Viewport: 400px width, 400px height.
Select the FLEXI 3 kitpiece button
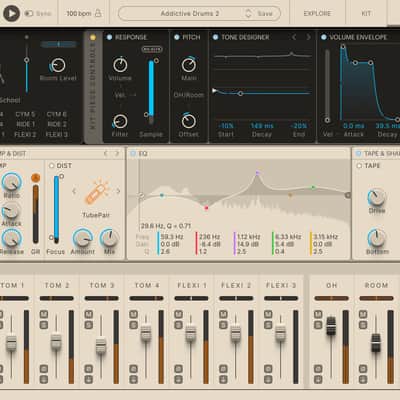(x=57, y=134)
